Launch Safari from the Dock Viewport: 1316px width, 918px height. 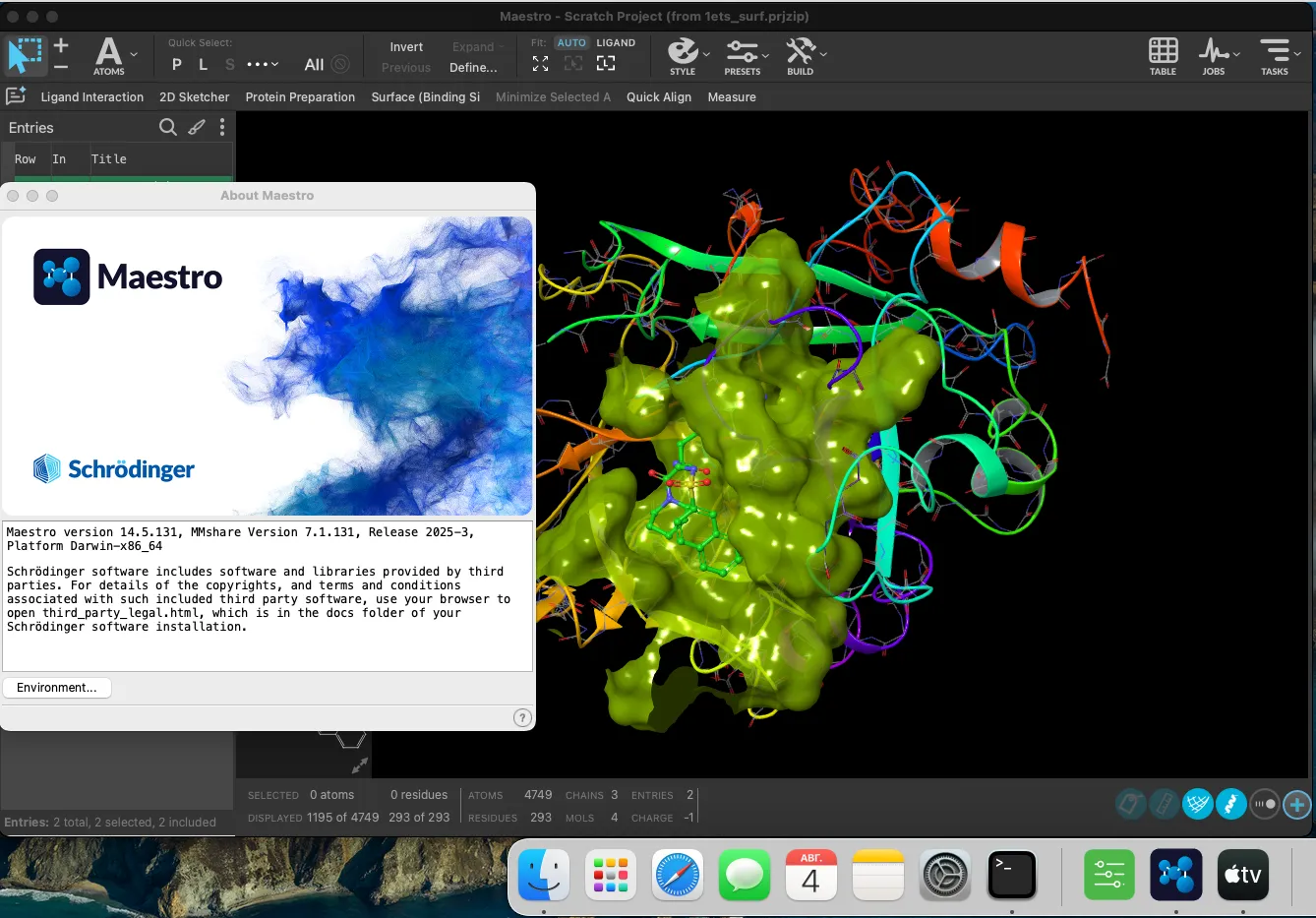pos(678,875)
